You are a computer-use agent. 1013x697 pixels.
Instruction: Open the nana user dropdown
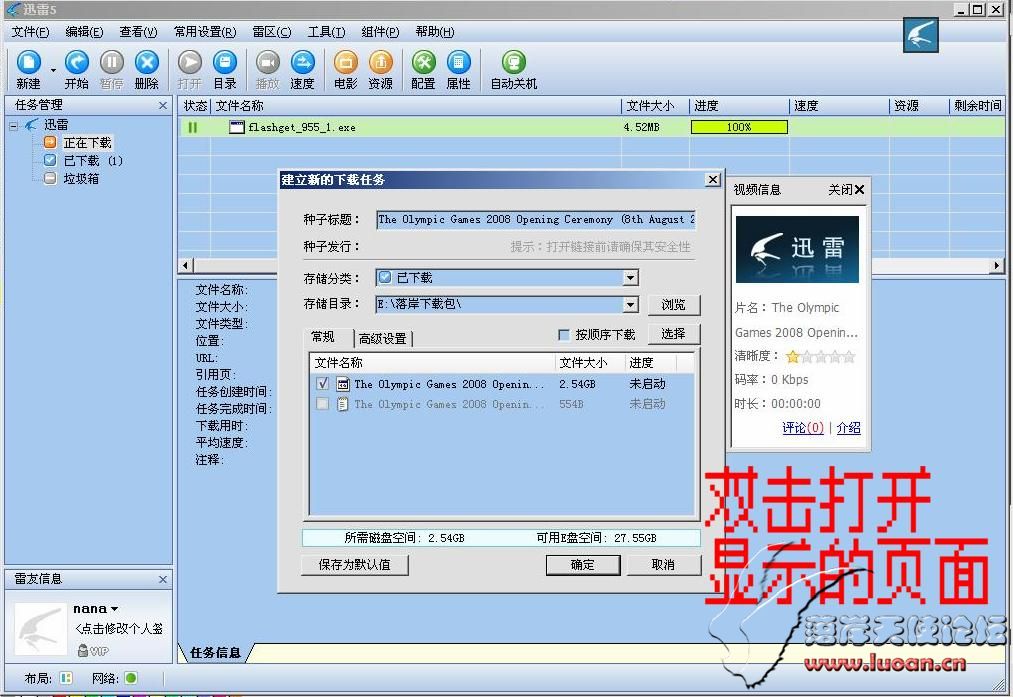click(x=114, y=609)
